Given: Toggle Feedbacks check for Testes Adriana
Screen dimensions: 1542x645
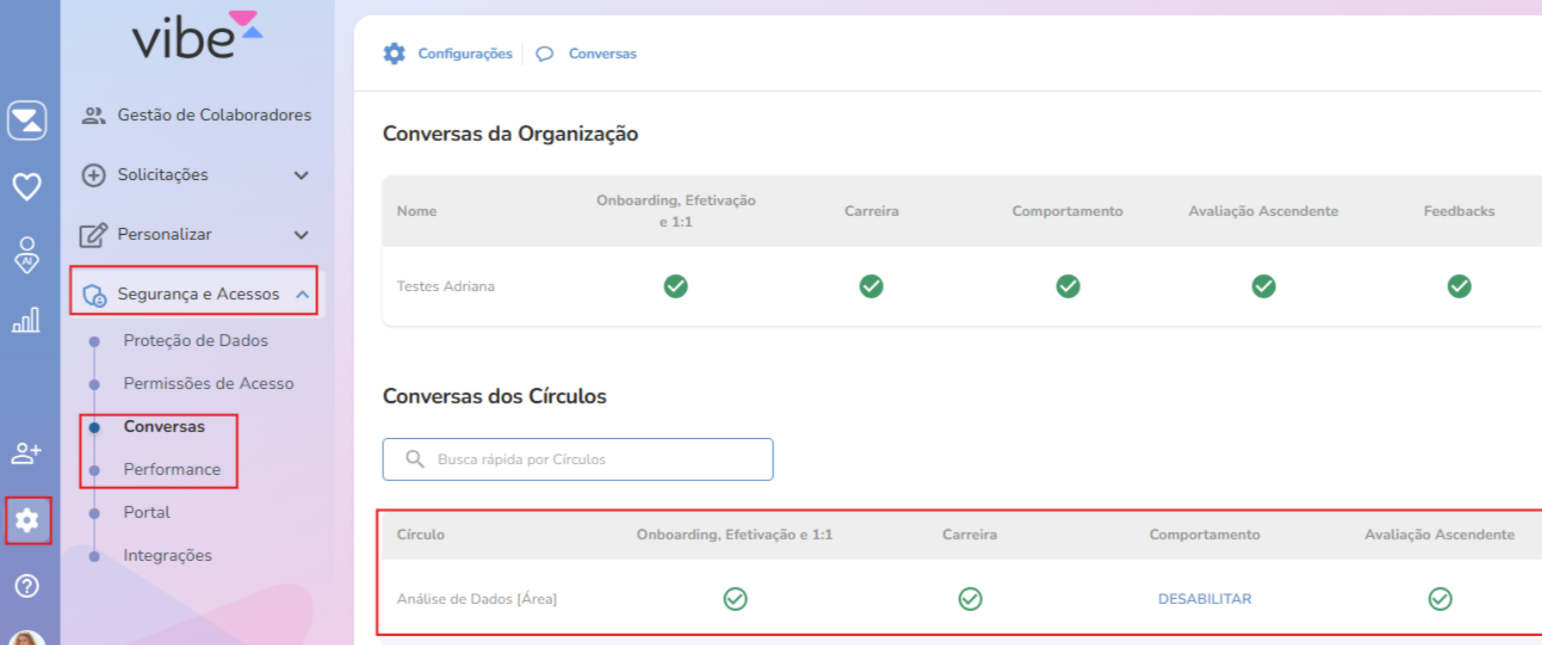Looking at the screenshot, I should 1459,287.
